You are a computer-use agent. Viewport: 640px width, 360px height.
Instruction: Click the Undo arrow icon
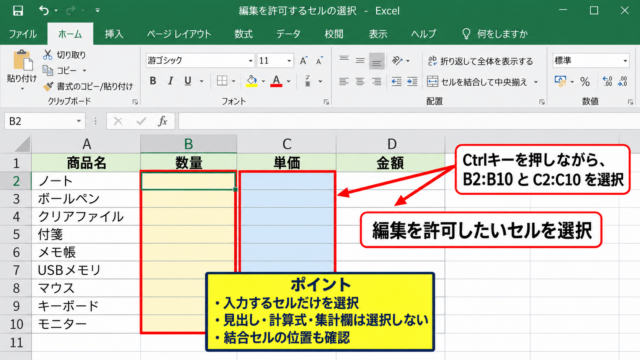click(43, 11)
